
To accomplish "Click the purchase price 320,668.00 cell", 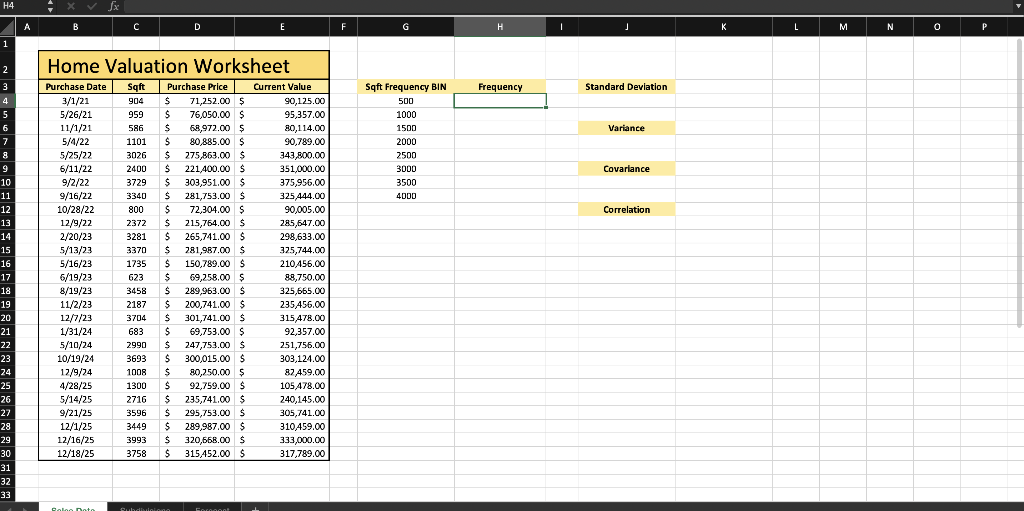I will (x=197, y=440).
